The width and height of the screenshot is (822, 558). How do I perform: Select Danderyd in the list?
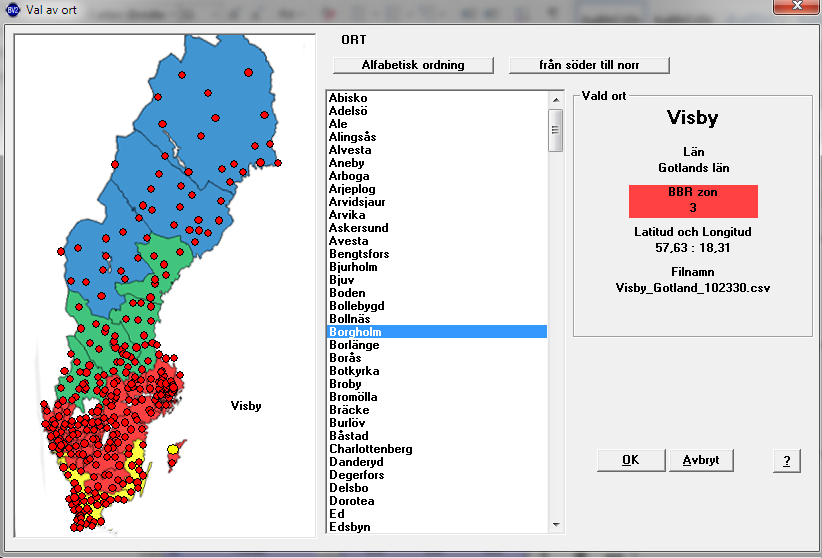[437, 462]
